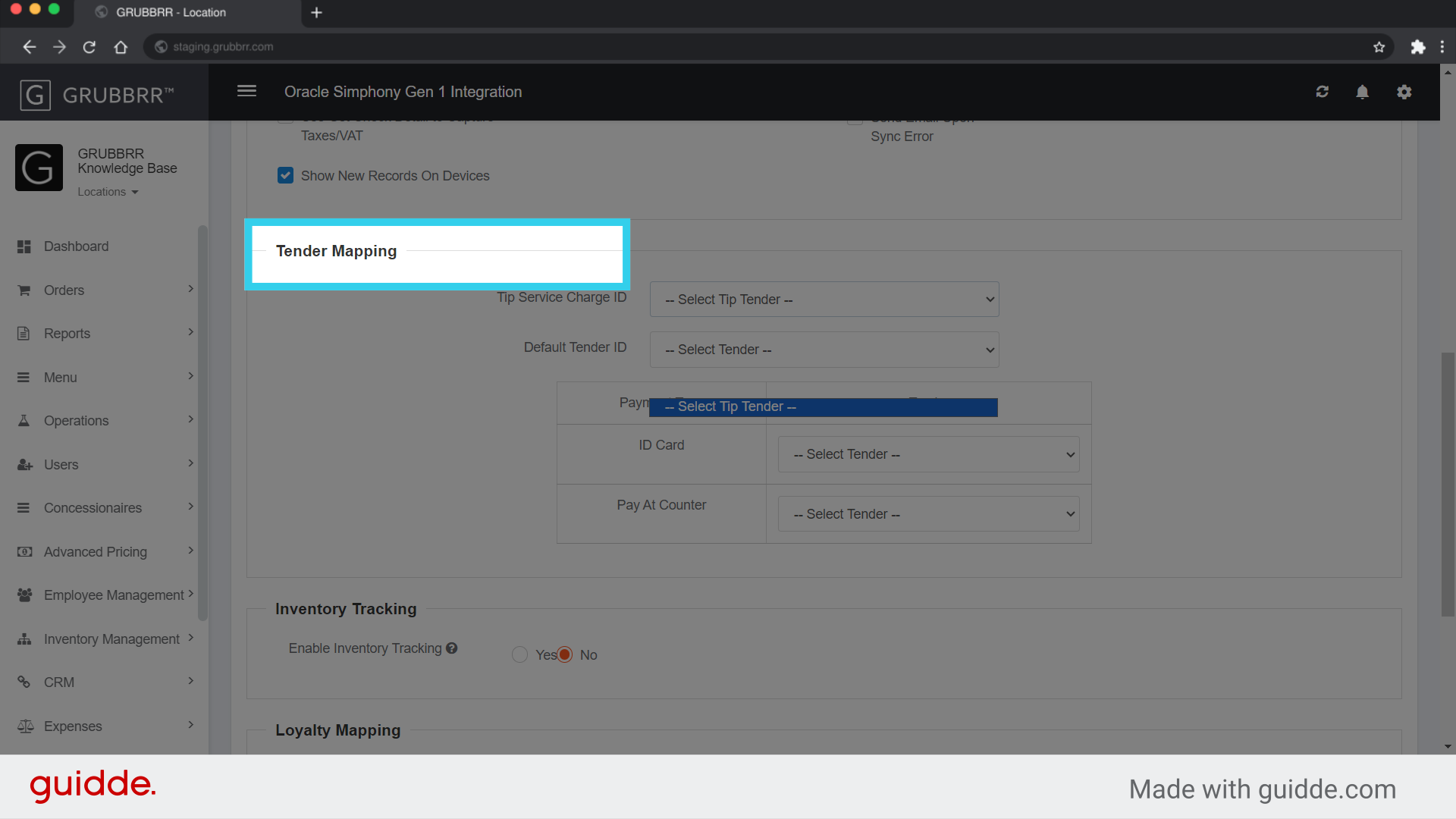Expand the Concessionaires submenu chevron
This screenshot has width=1456, height=819.
click(190, 507)
